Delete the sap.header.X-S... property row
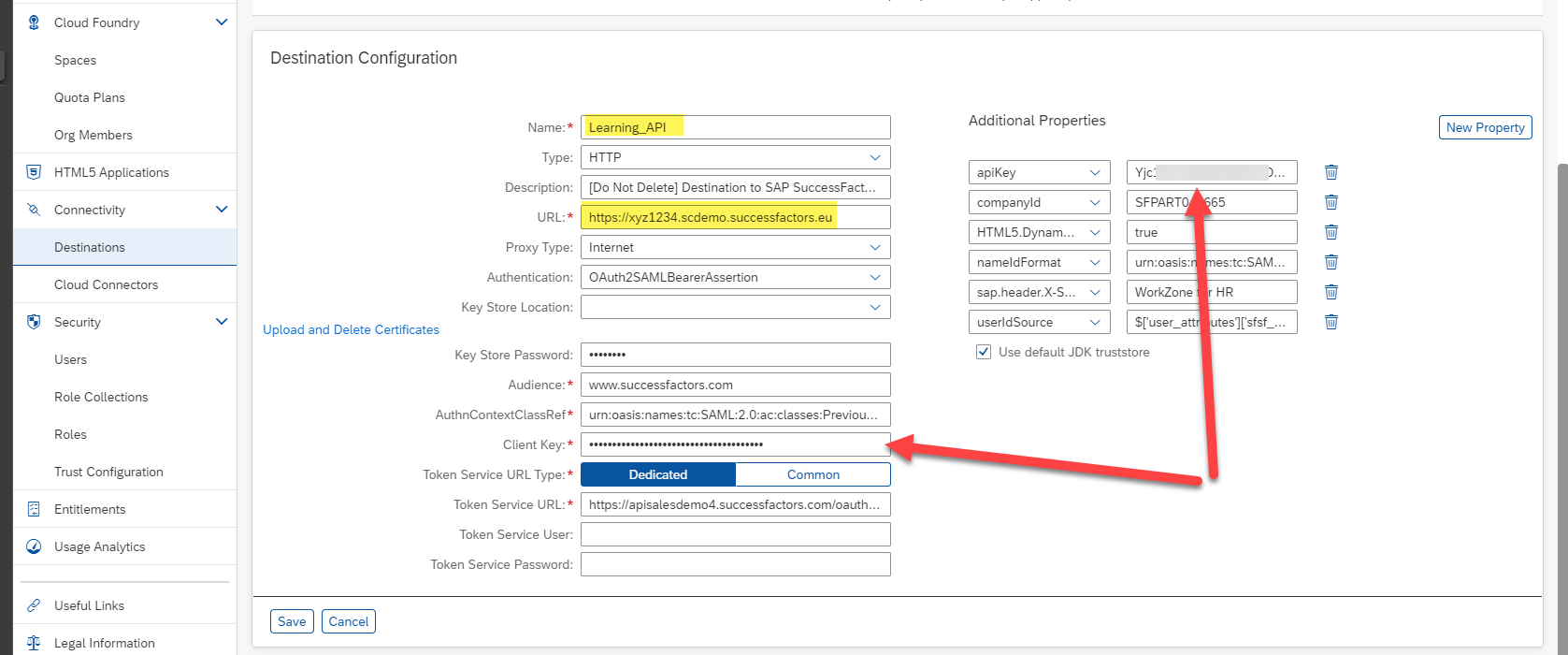The height and width of the screenshot is (655, 1568). (1331, 292)
